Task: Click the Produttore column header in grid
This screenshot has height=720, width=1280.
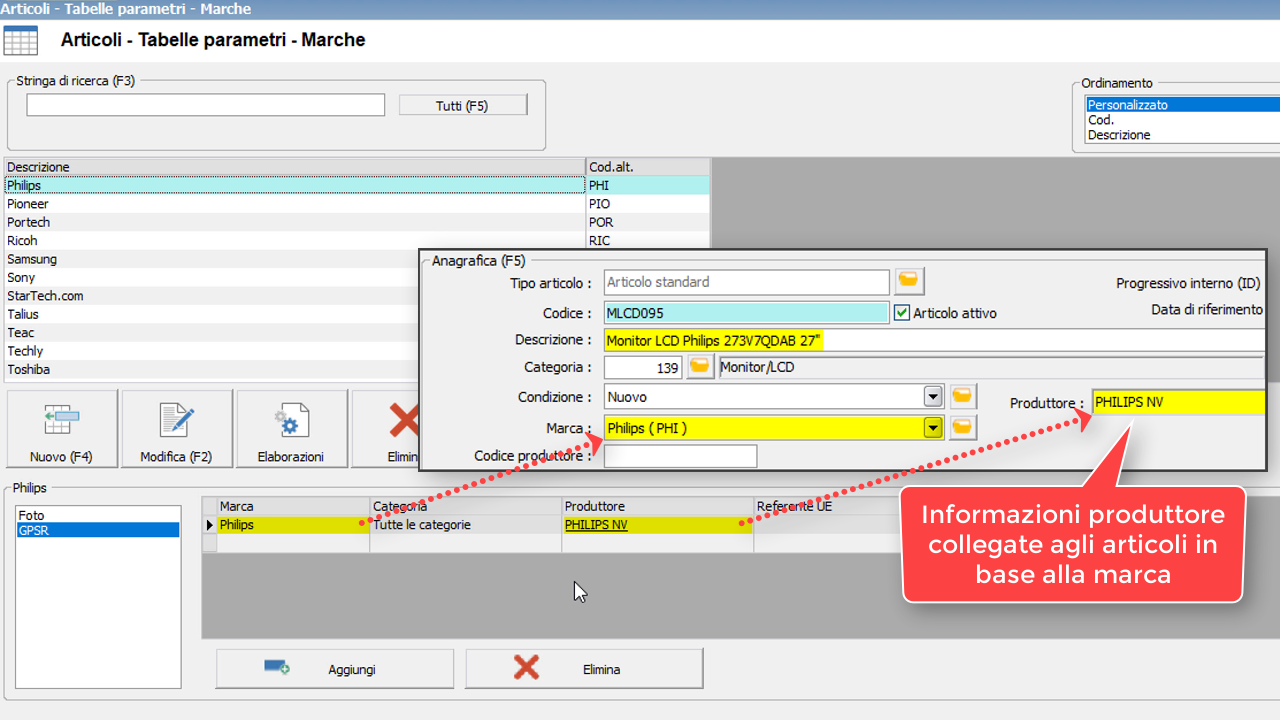Action: click(x=657, y=506)
